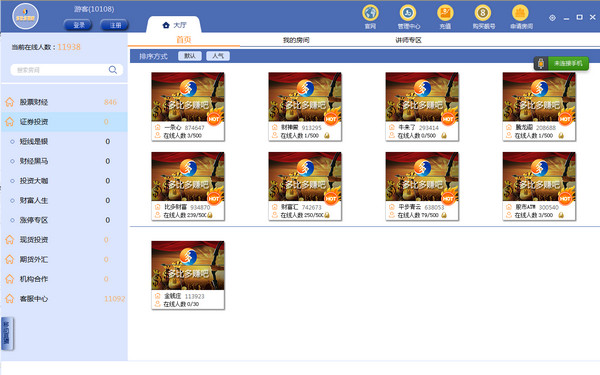Sort rooms by 默认 default

pyautogui.click(x=190, y=56)
